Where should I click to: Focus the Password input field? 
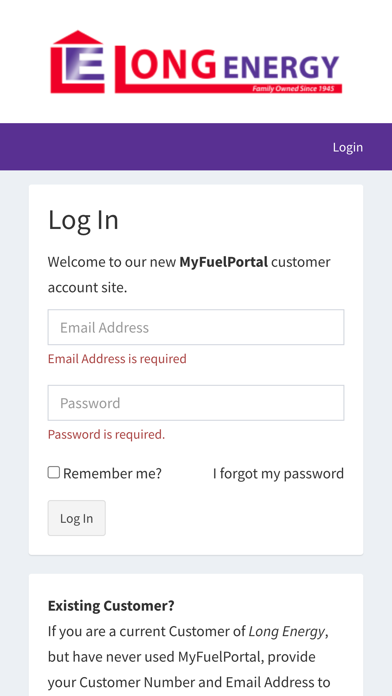pyautogui.click(x=196, y=403)
